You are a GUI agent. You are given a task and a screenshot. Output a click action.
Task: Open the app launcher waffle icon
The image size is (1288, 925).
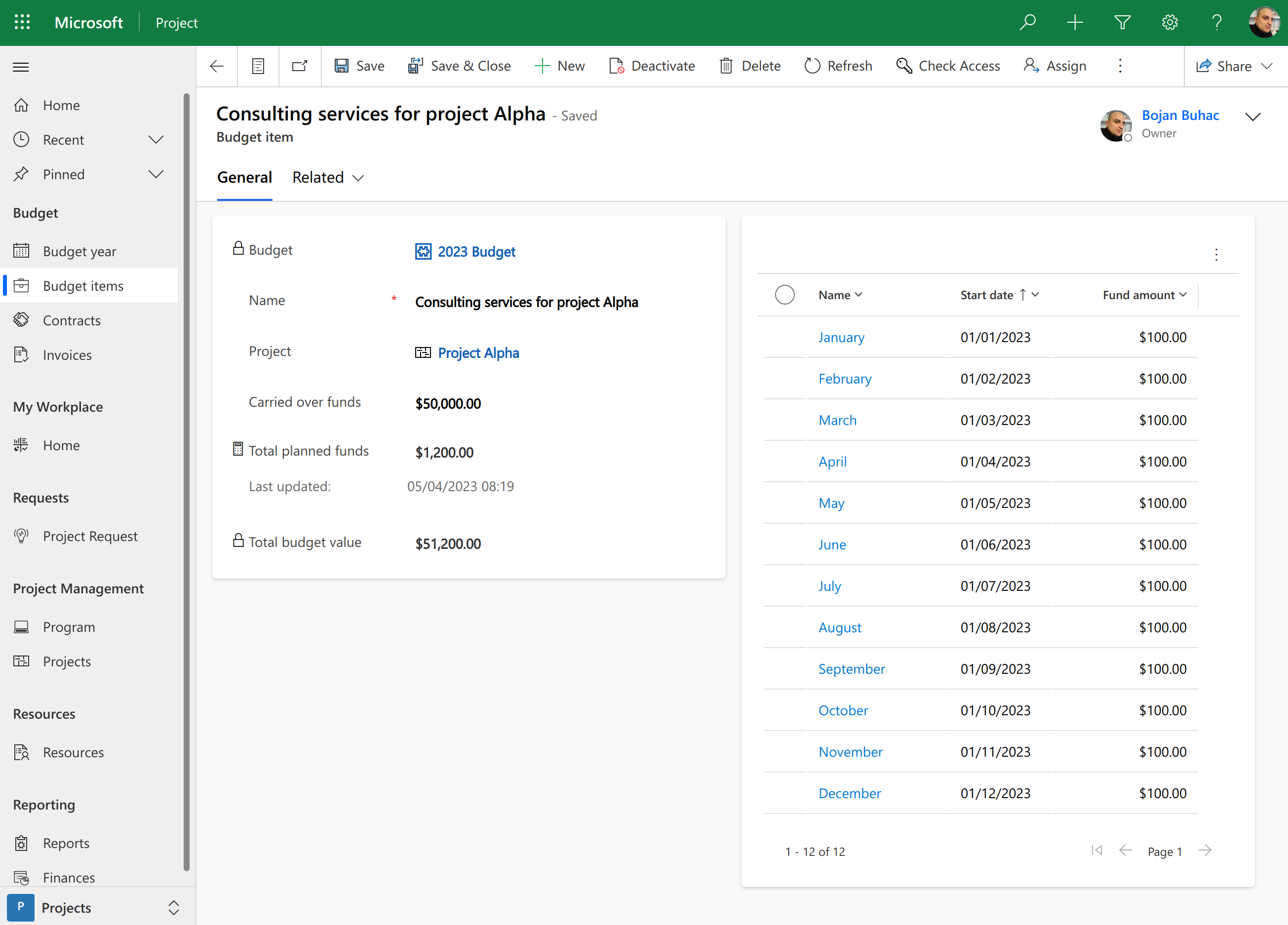coord(22,22)
